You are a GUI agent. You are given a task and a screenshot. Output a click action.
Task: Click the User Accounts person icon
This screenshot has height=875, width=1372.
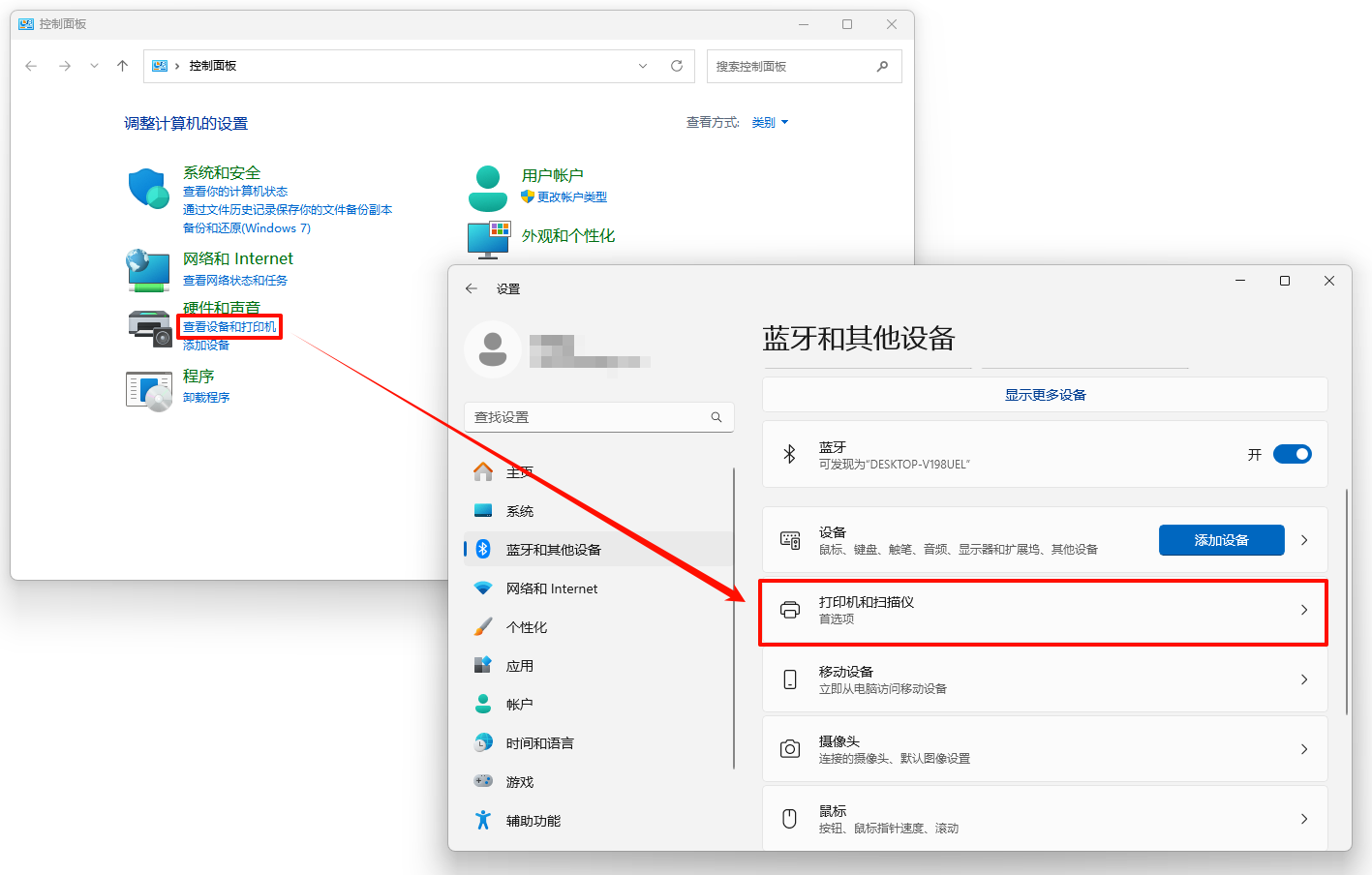coord(488,188)
